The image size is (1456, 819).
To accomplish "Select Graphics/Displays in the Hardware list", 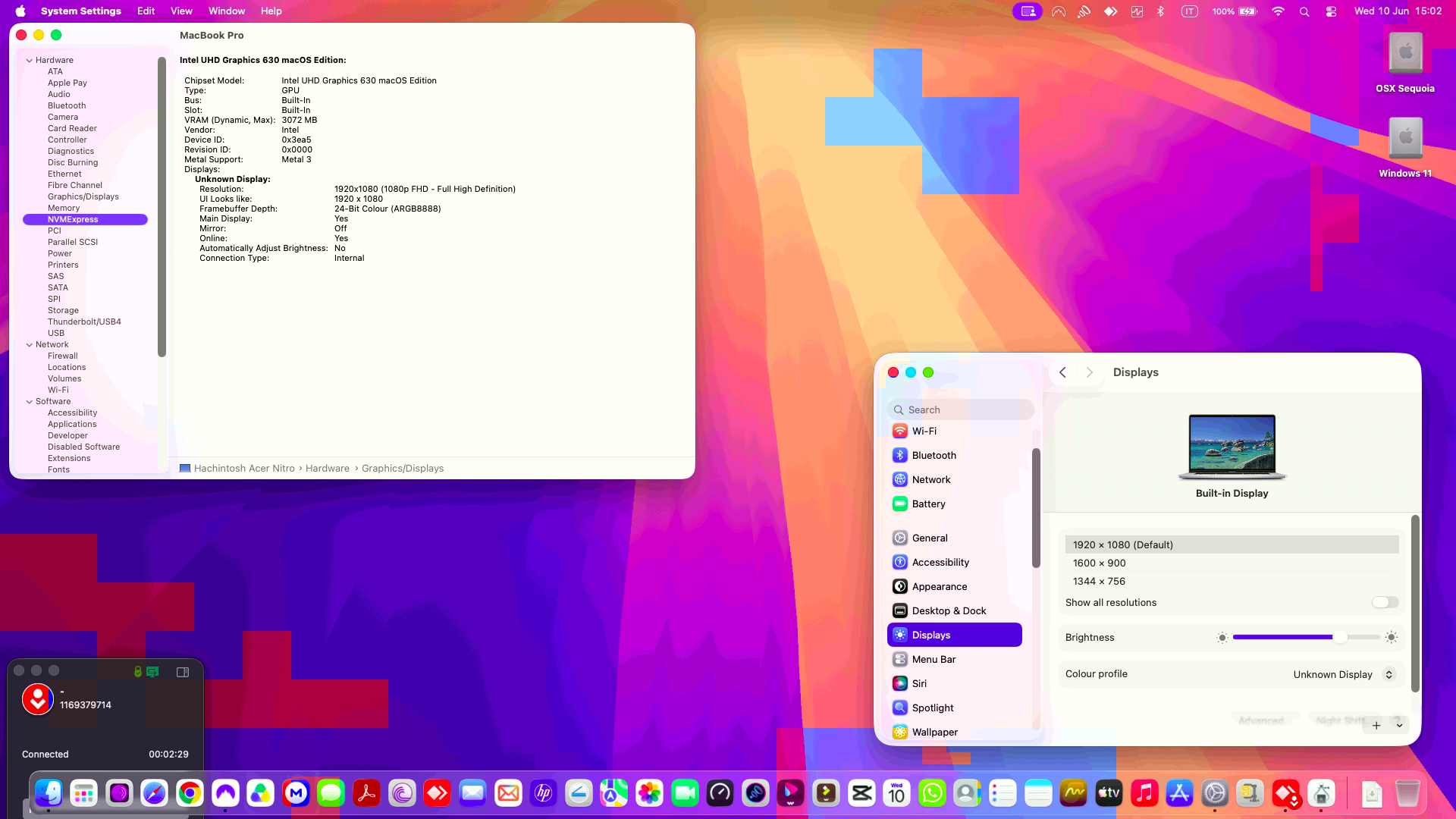I will pyautogui.click(x=83, y=196).
